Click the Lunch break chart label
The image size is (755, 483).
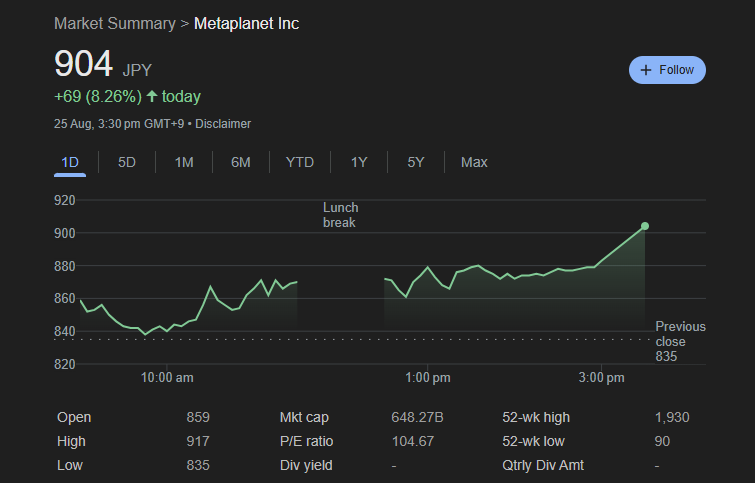pyautogui.click(x=340, y=215)
